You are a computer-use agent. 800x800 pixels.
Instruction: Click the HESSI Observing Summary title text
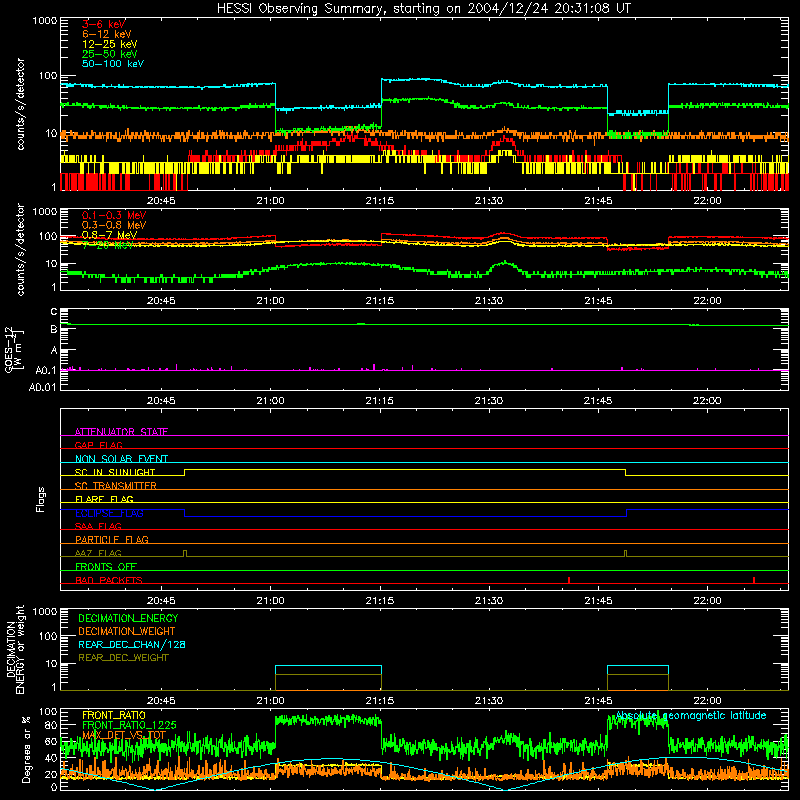(423, 9)
